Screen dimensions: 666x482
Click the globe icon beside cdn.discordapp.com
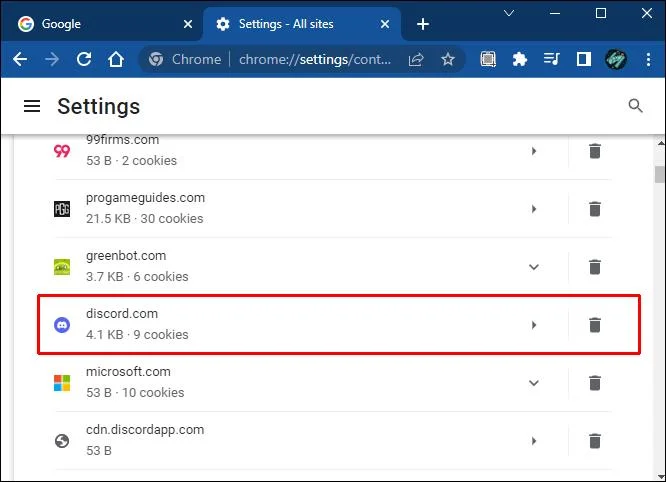pyautogui.click(x=62, y=441)
